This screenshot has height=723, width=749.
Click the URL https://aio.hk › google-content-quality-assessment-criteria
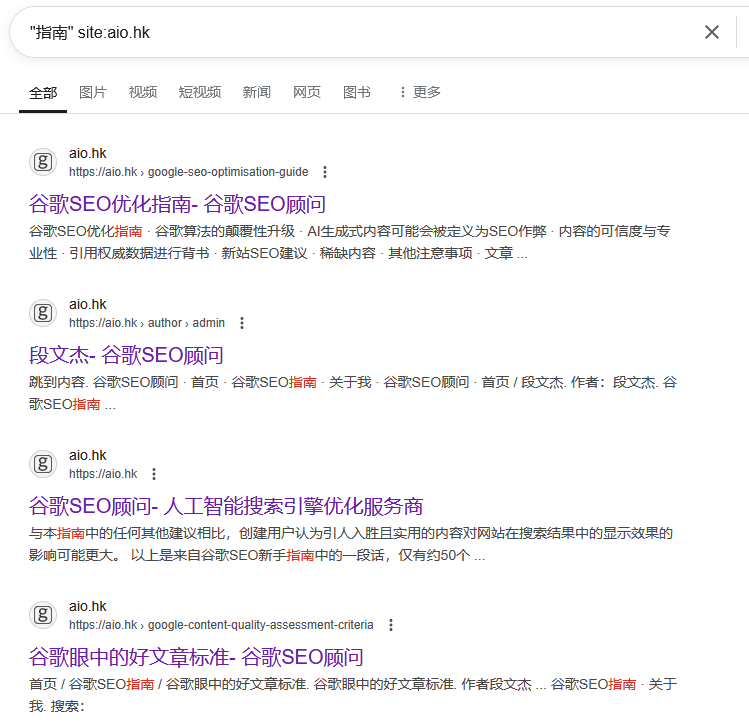click(x=221, y=625)
